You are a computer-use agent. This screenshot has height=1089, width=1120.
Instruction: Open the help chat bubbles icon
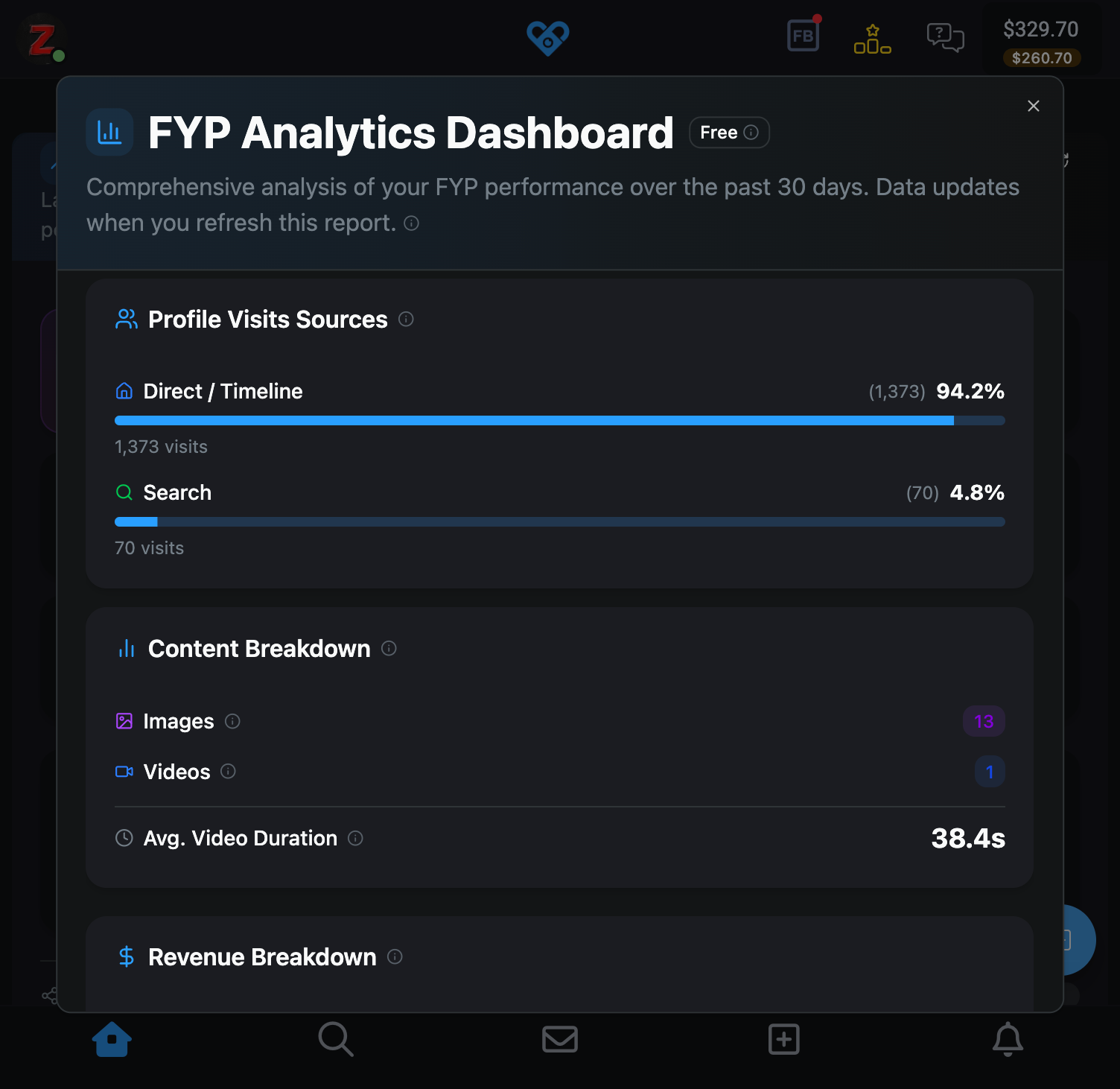(x=945, y=37)
